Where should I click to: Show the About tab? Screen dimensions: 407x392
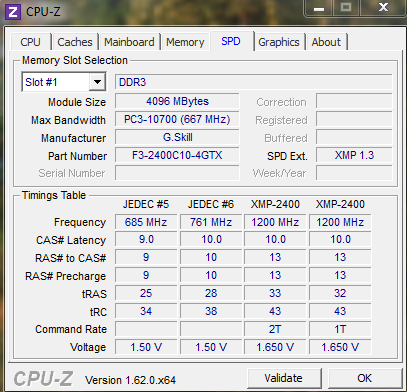click(x=326, y=42)
